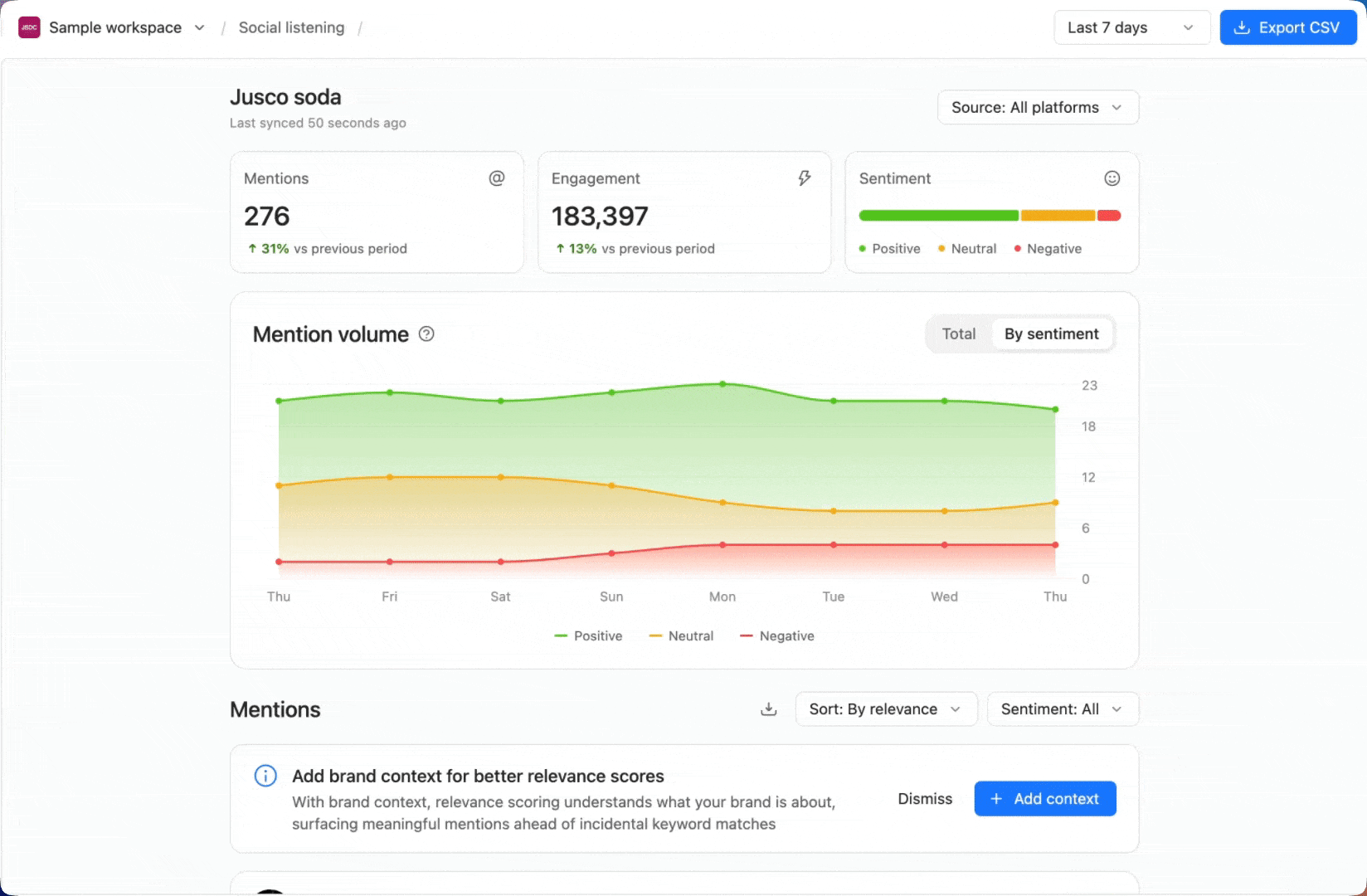
Task: Switch chart to Total view
Action: click(x=959, y=334)
